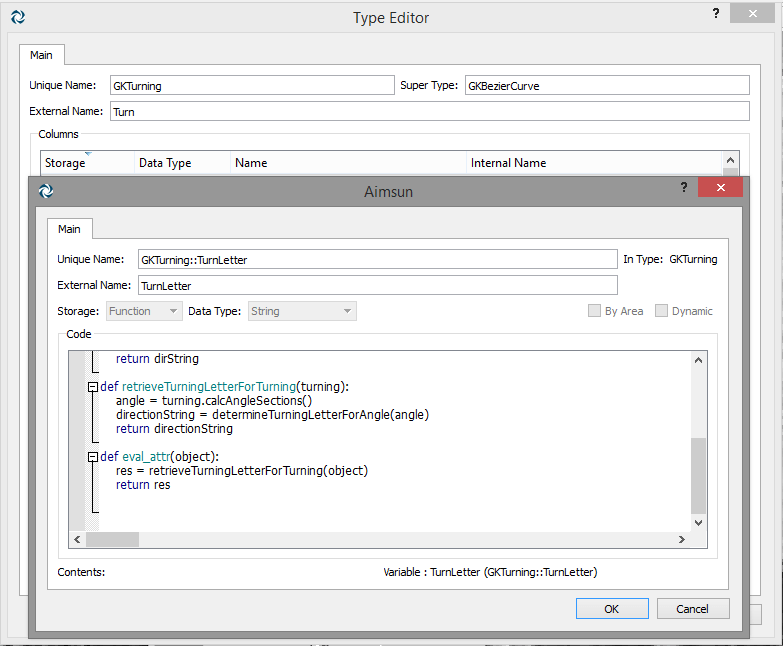Collapse the retrieveTurningLetterForTurning function fold marker

pyautogui.click(x=92, y=387)
